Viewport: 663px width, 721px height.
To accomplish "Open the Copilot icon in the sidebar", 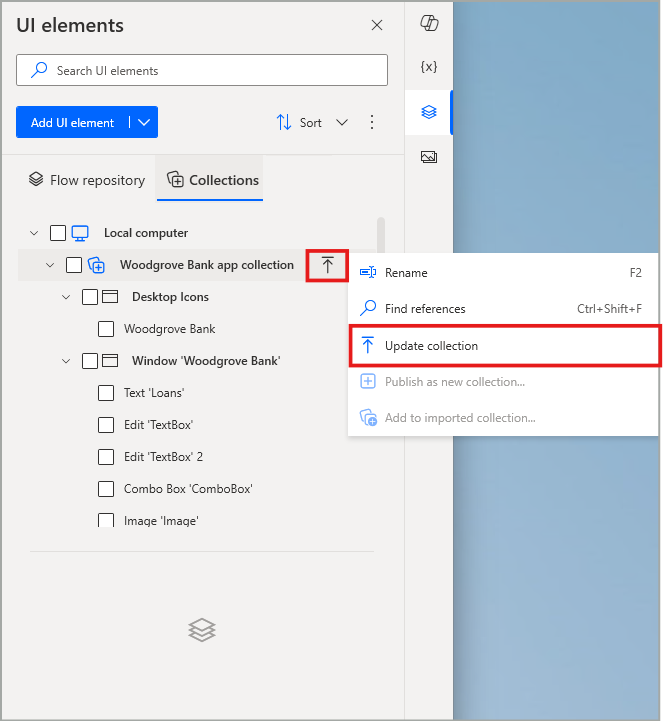I will point(429,23).
